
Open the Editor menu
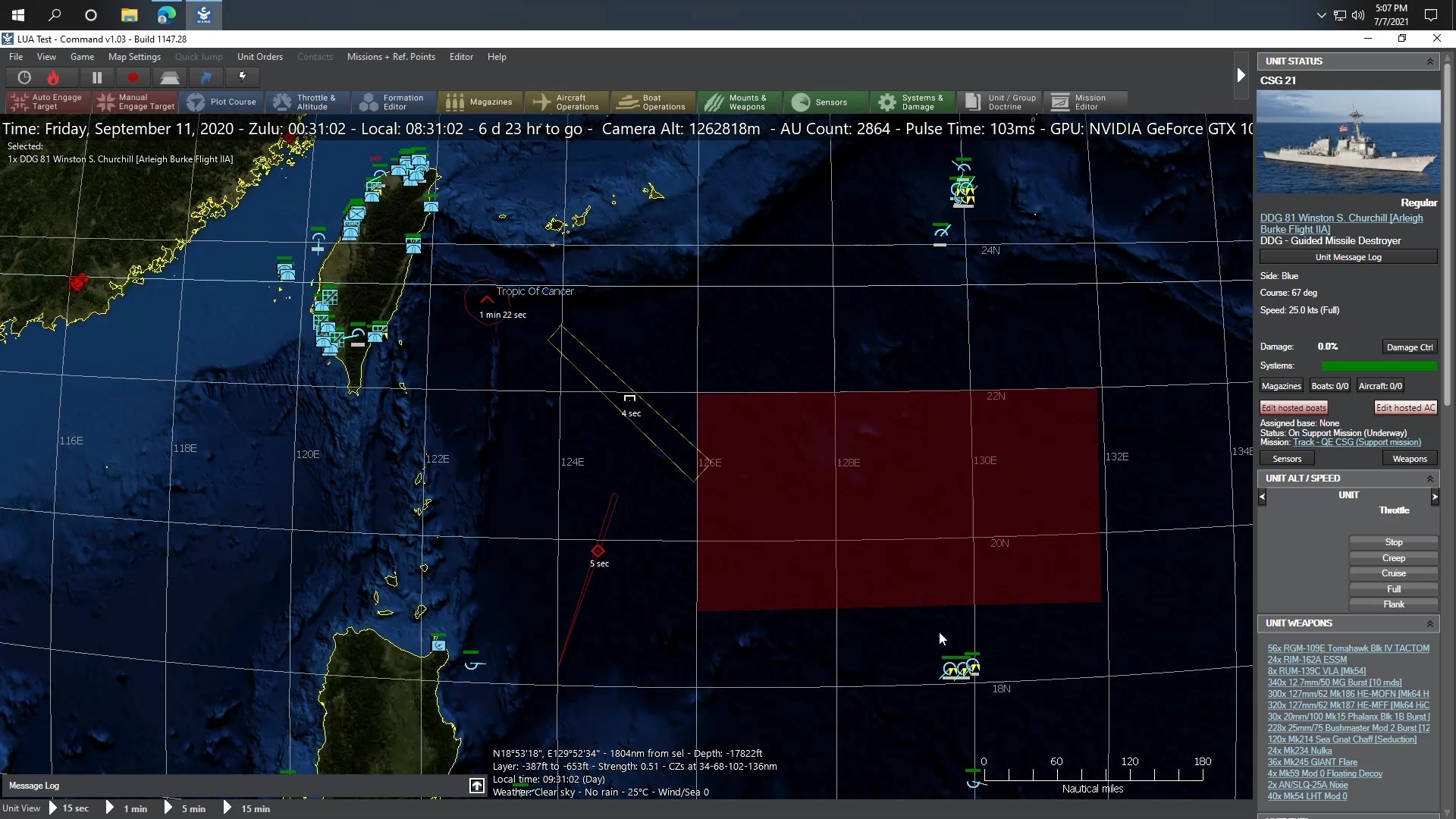click(x=461, y=57)
